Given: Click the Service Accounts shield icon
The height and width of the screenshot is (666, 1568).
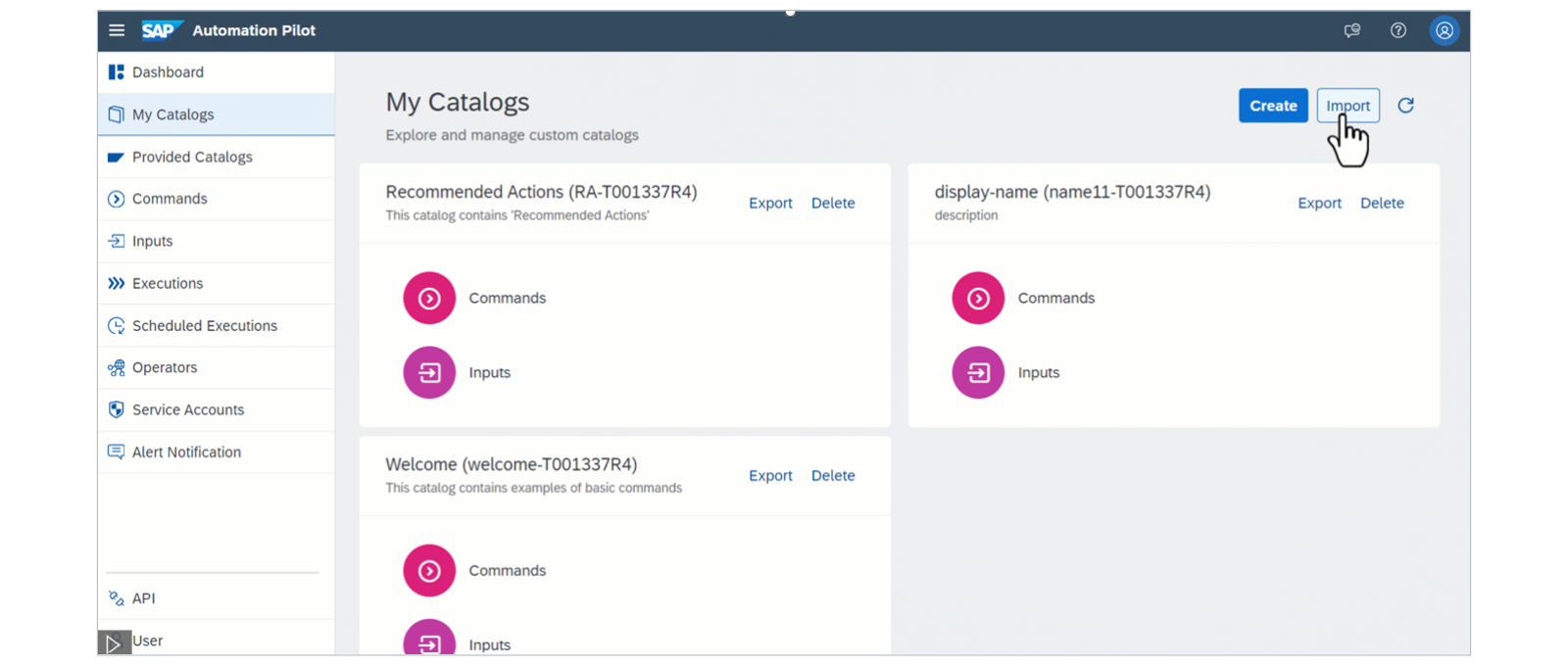Looking at the screenshot, I should pyautogui.click(x=116, y=409).
